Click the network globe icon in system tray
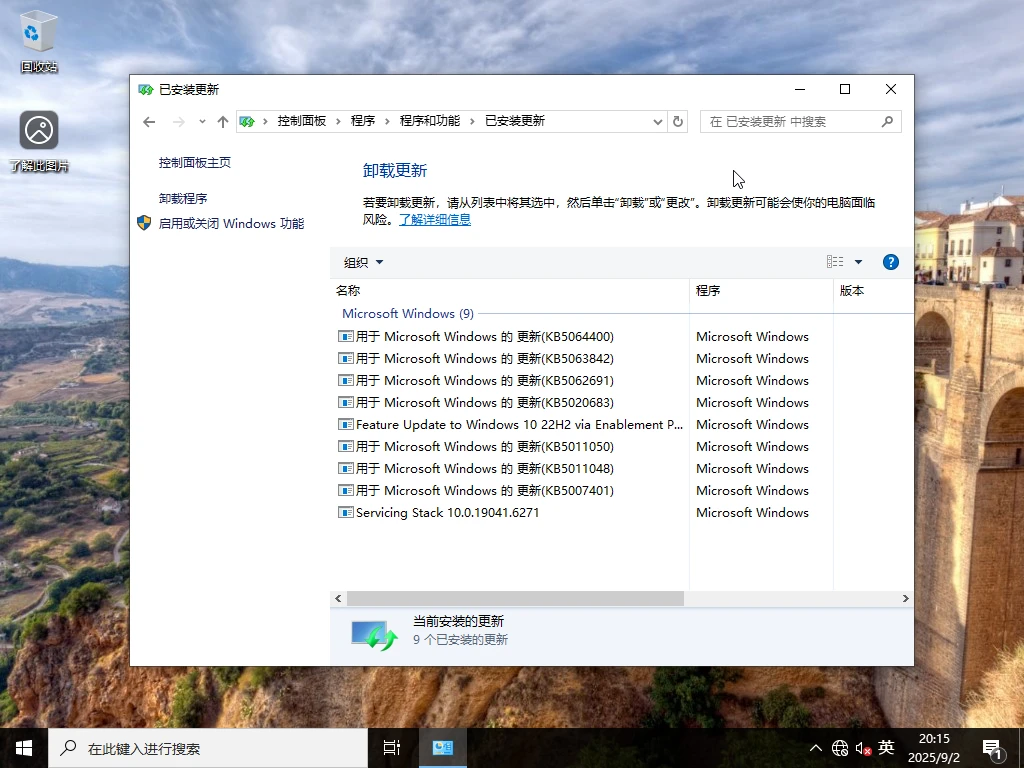 click(x=839, y=747)
